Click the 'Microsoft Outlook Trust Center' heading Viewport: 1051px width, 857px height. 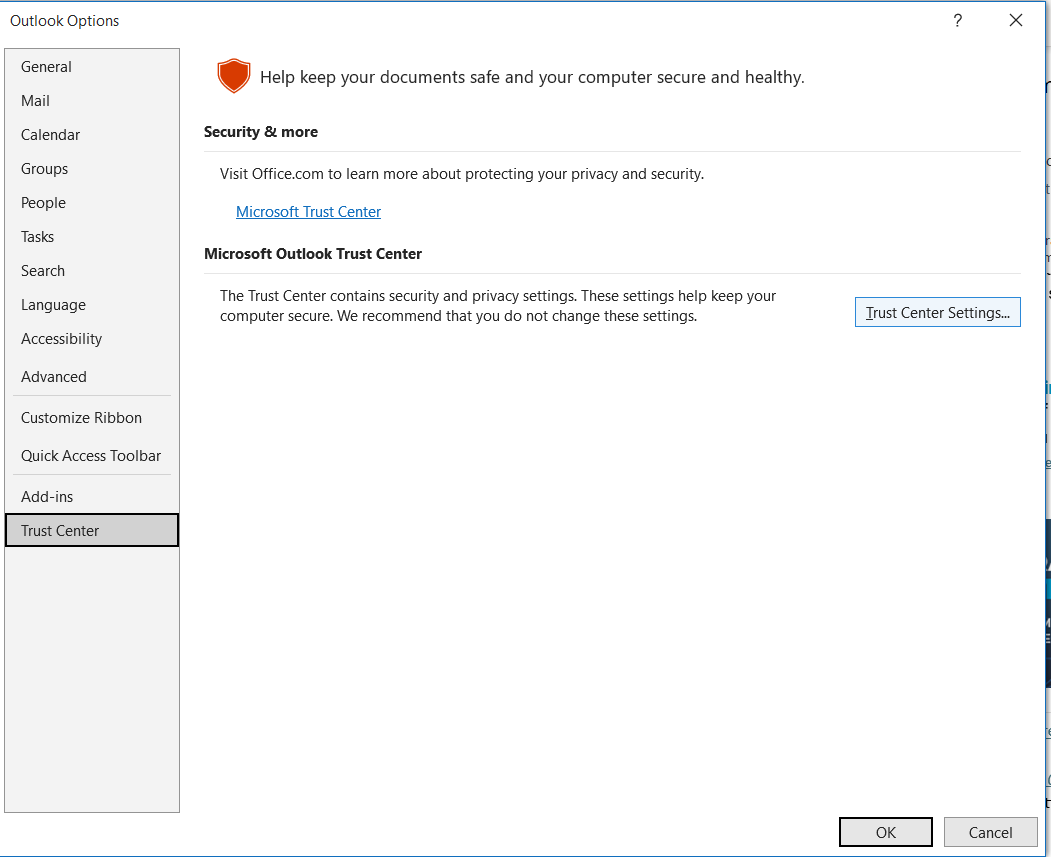click(313, 254)
